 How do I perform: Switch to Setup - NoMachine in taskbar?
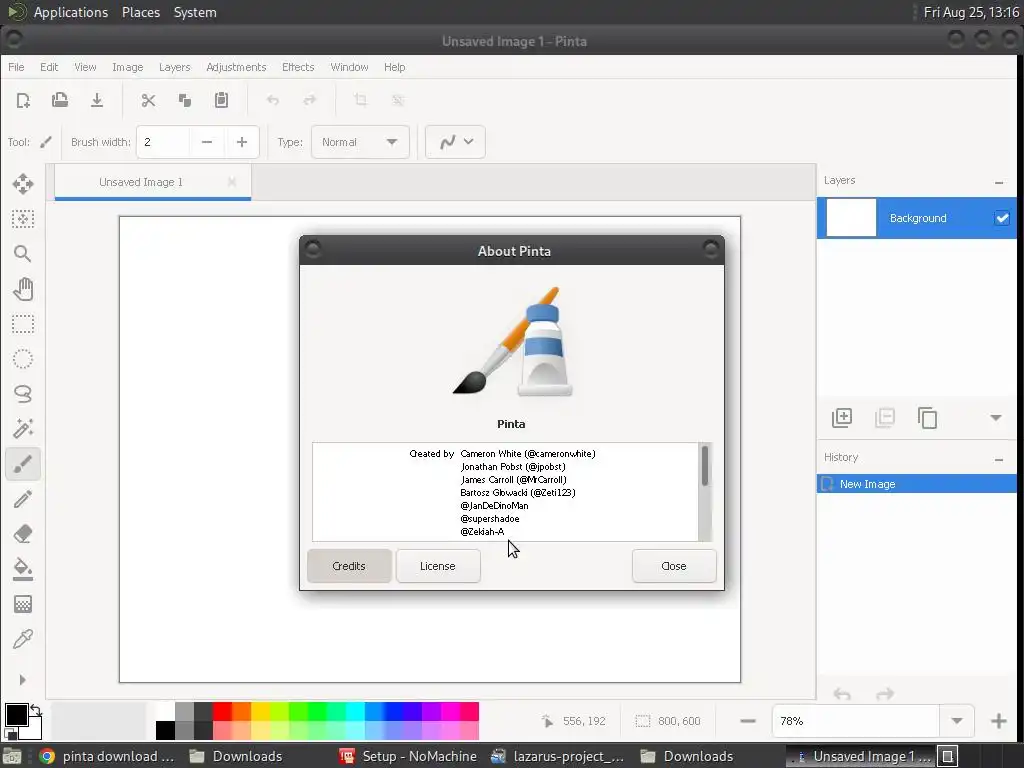point(409,756)
